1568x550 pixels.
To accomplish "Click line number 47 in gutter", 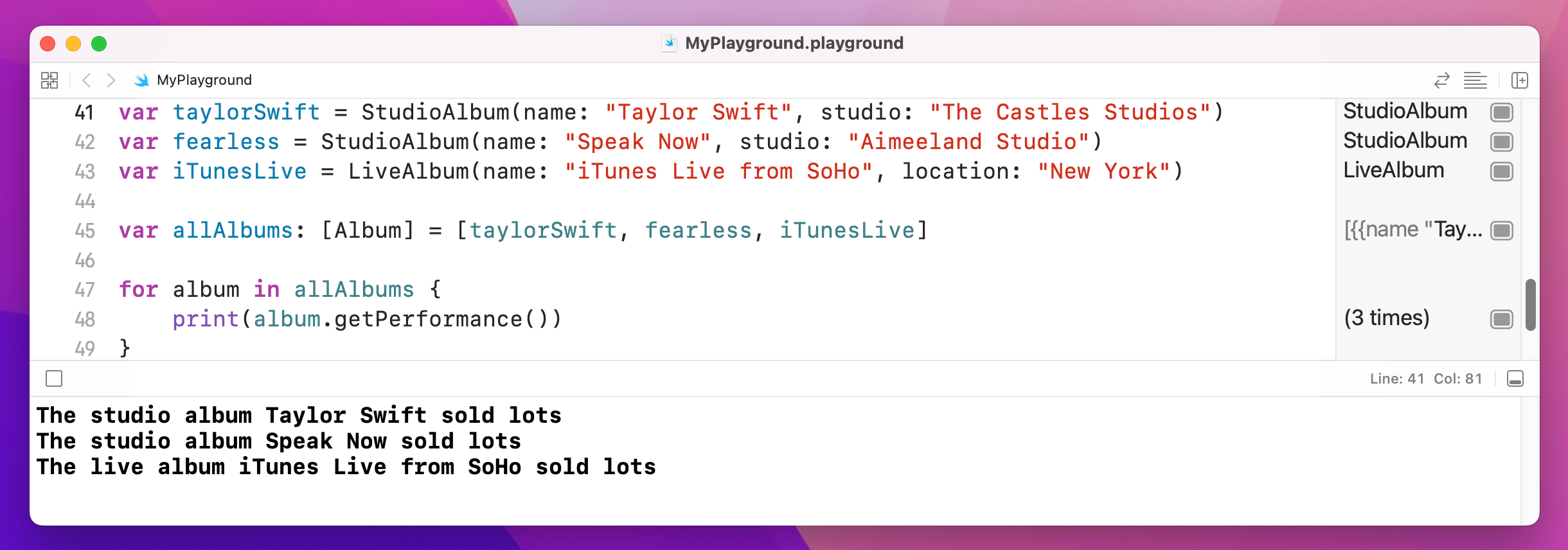I will click(x=85, y=290).
